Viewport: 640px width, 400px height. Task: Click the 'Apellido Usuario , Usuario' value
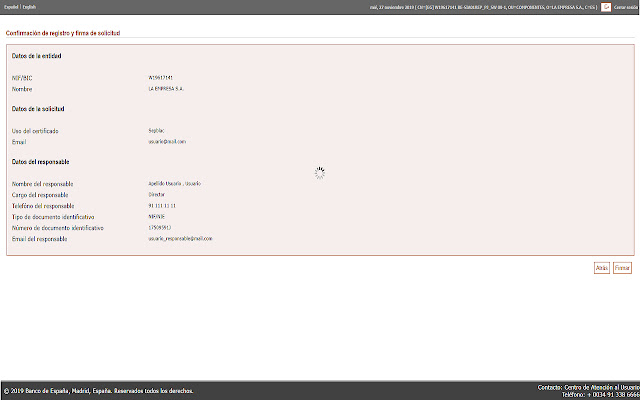tap(175, 184)
